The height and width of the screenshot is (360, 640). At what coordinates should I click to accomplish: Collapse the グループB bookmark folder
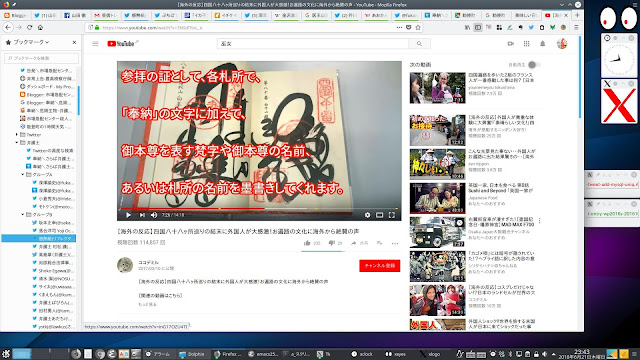(x=22, y=214)
